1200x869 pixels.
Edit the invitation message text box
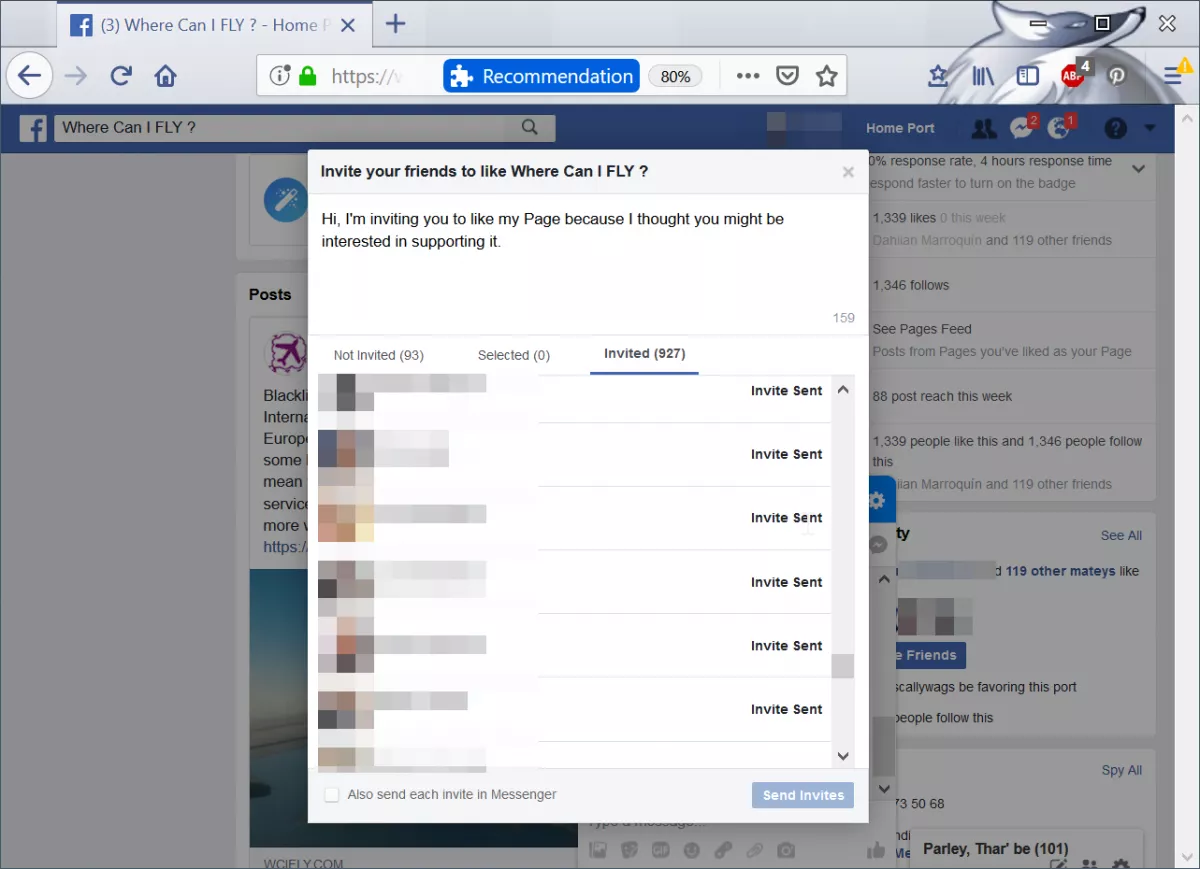588,264
